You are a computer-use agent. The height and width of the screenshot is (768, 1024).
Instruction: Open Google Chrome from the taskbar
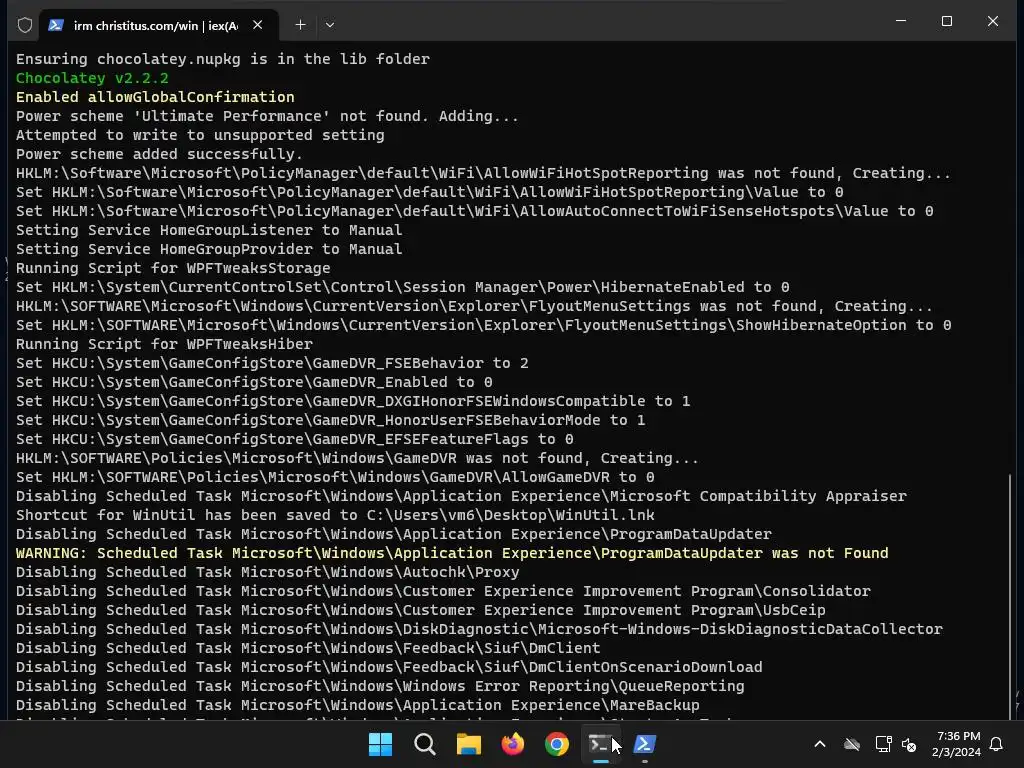556,744
